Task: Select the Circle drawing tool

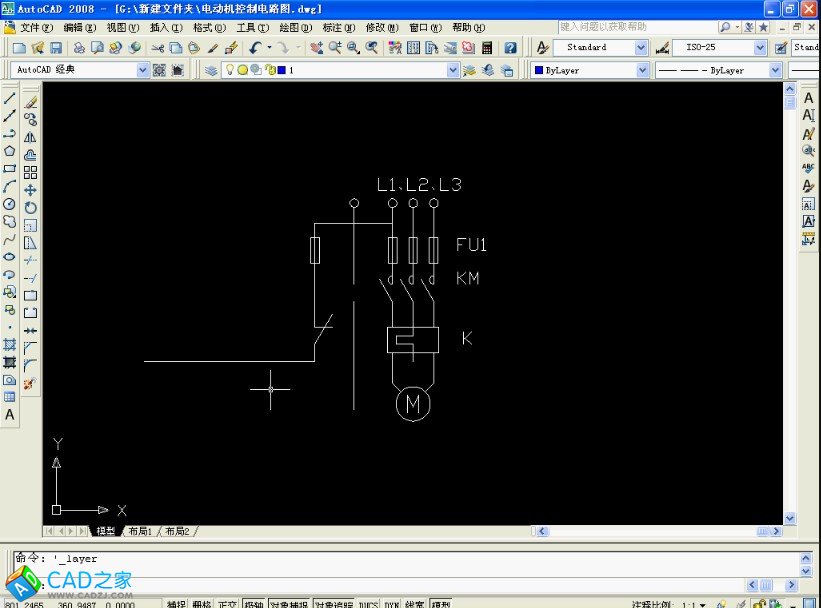Action: coord(9,204)
